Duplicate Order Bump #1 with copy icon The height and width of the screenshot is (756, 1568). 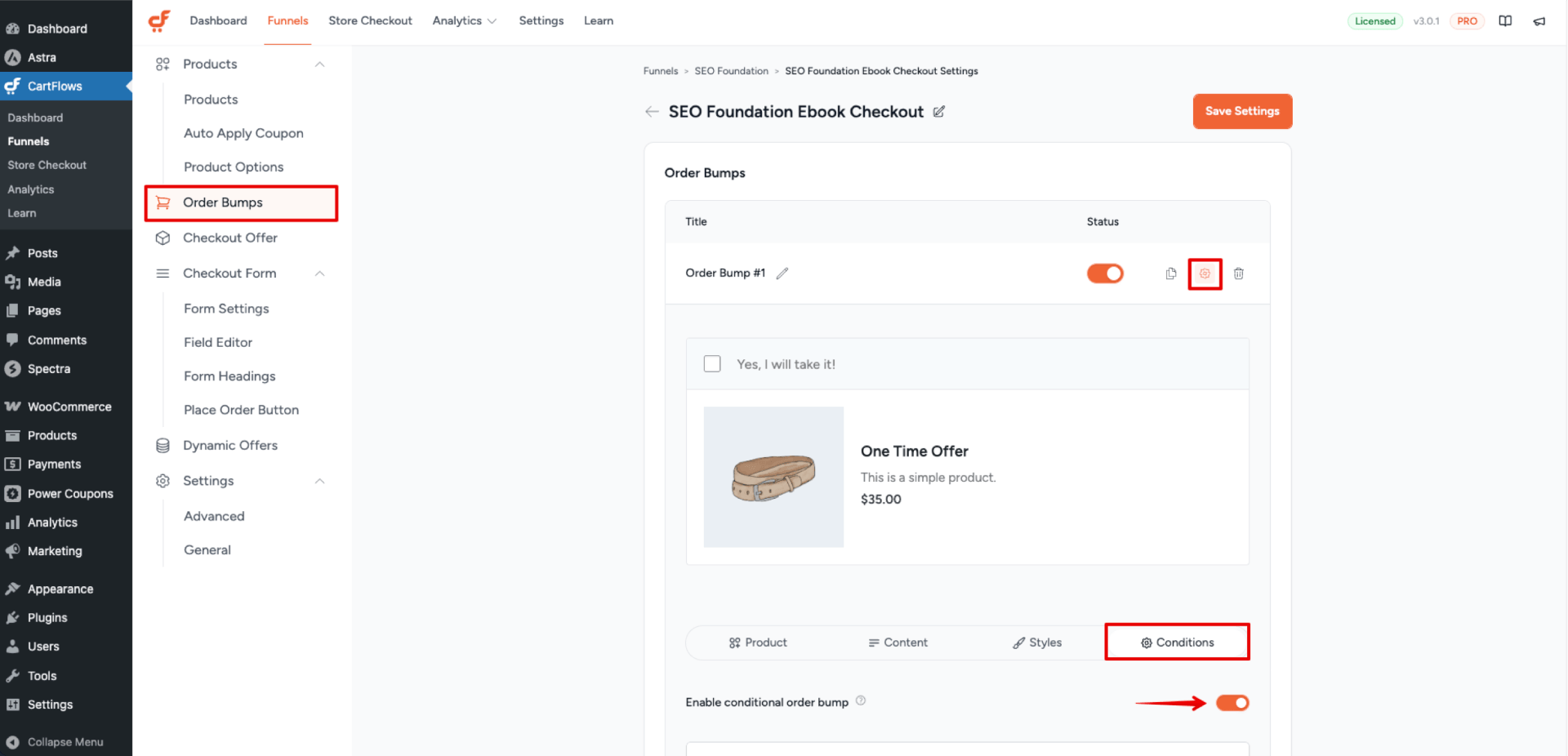(1171, 273)
